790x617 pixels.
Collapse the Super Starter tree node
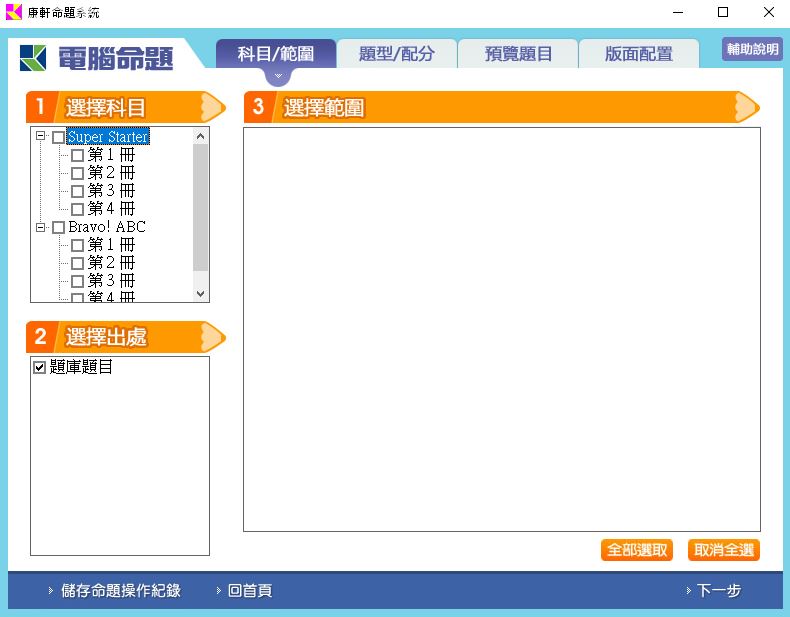point(41,137)
